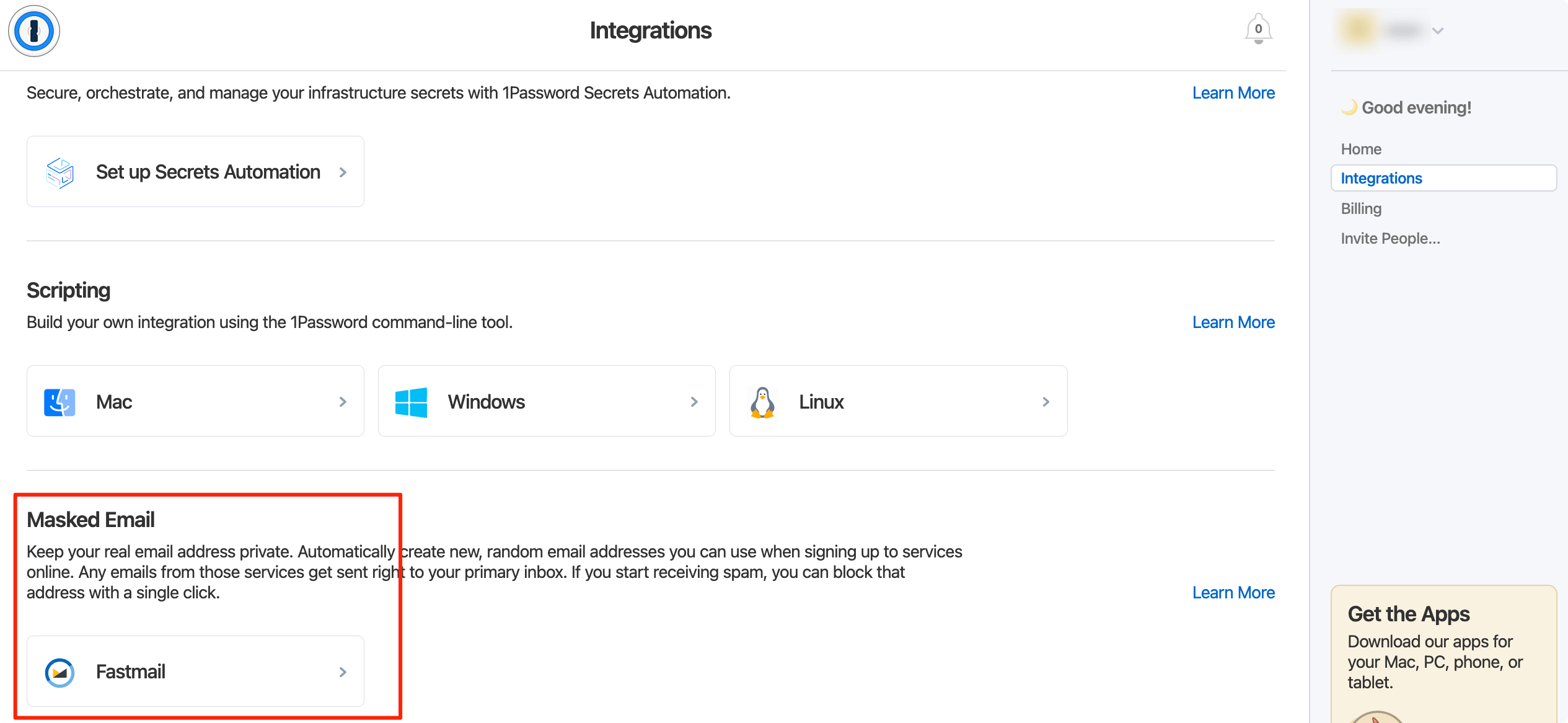Click the 1Password logo icon
The image size is (1568, 723).
[x=34, y=31]
